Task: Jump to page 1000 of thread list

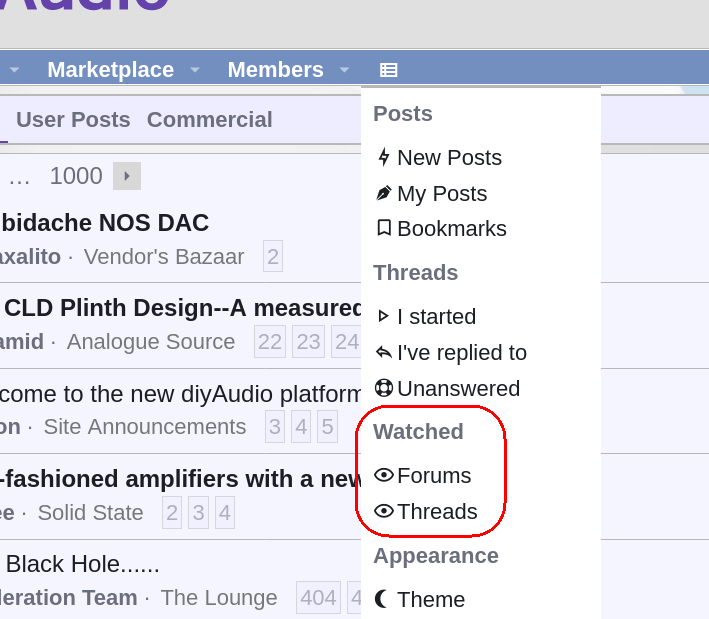Action: pyautogui.click(x=76, y=176)
